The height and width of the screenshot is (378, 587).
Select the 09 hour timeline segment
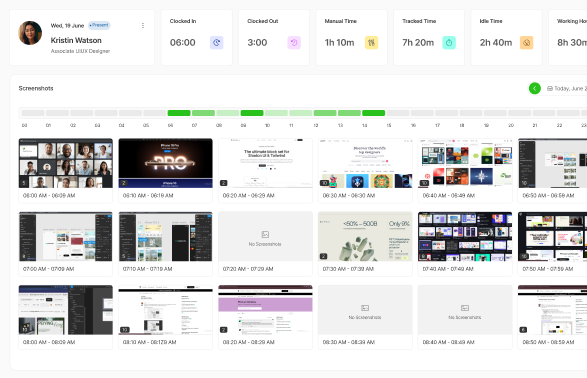pyautogui.click(x=252, y=113)
